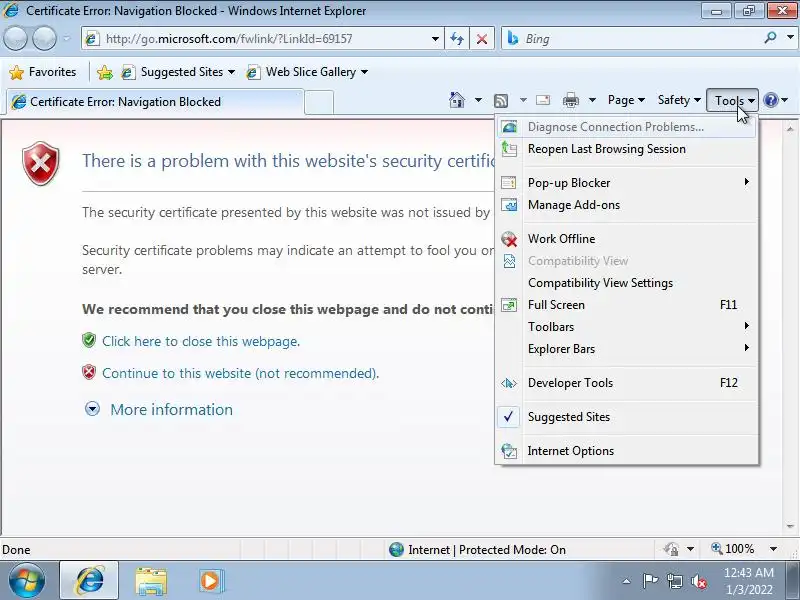This screenshot has width=800, height=600.
Task: Click the Forward navigation button
Action: (x=44, y=38)
